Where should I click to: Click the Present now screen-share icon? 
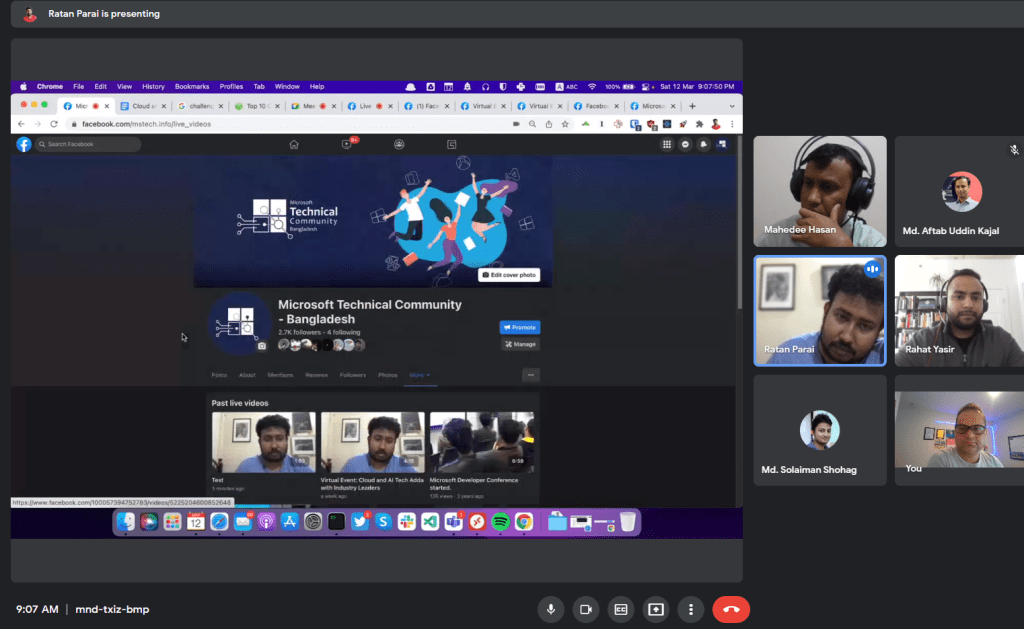click(656, 609)
